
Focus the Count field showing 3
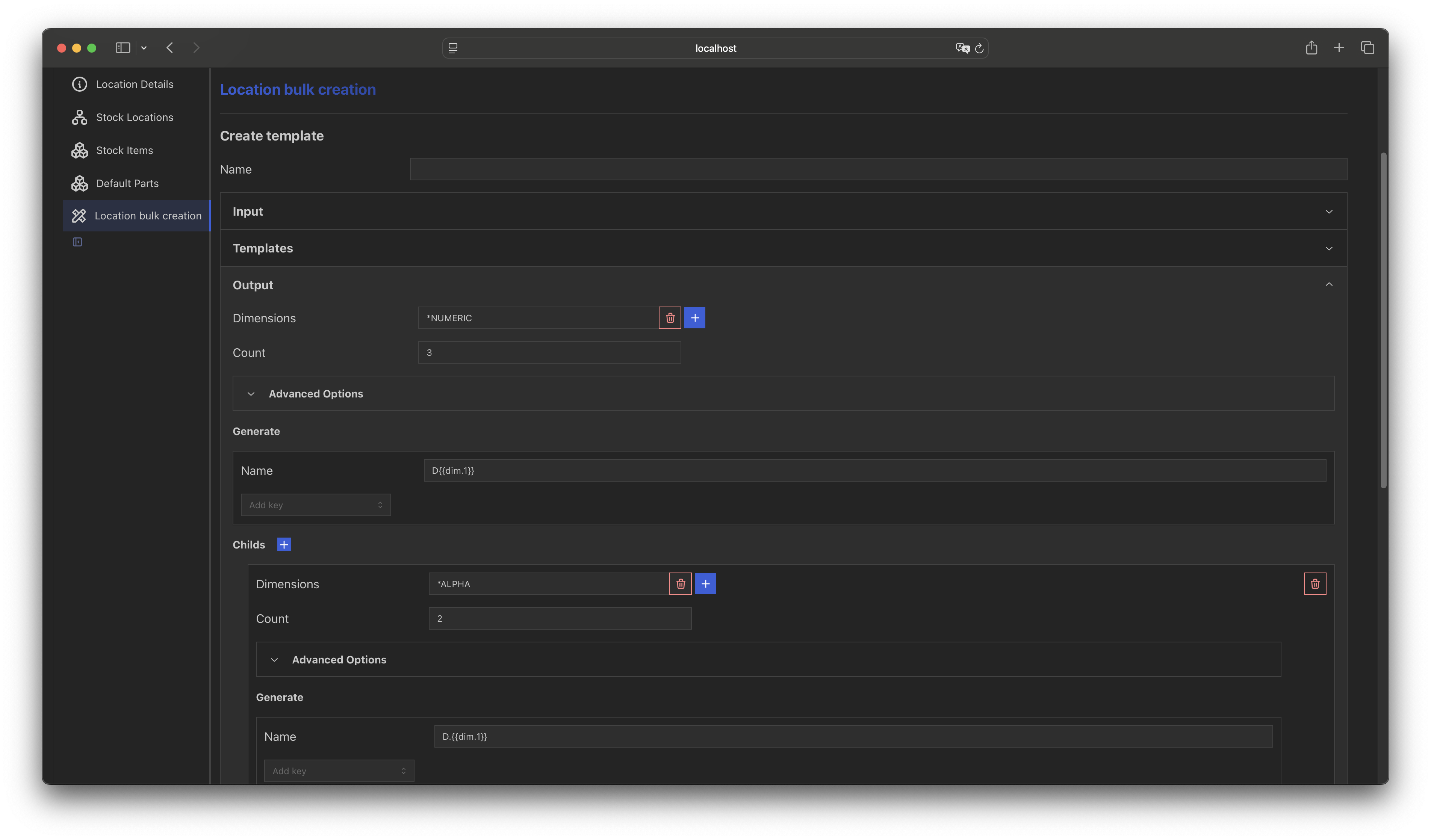click(x=549, y=352)
